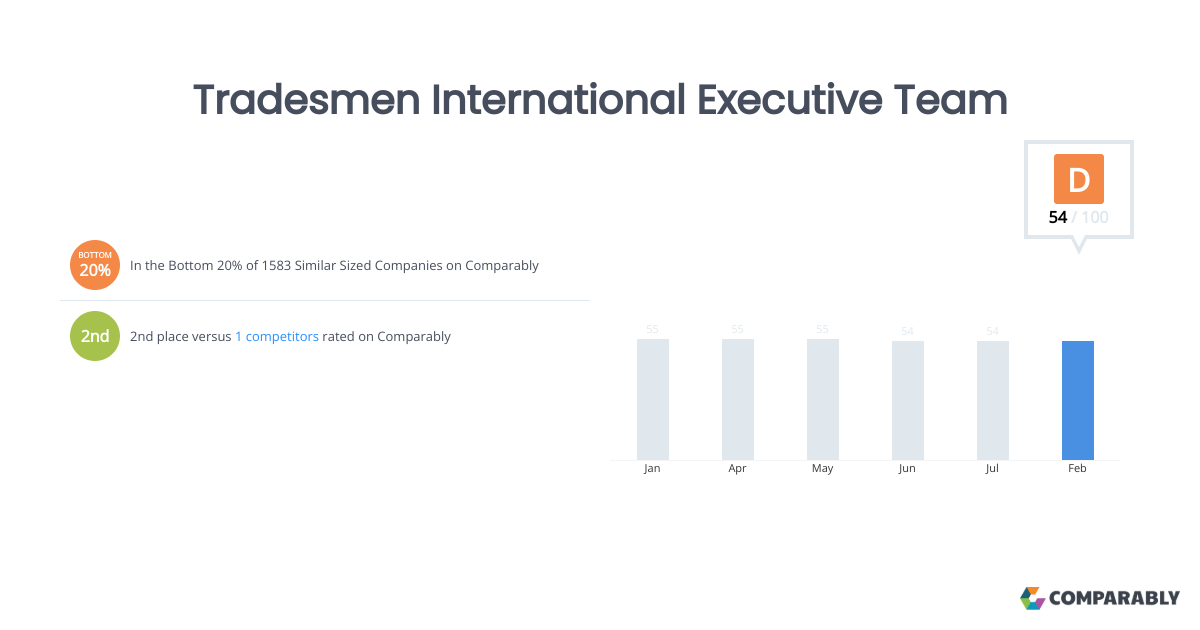
Task: Click the May axis label
Action: [823, 469]
